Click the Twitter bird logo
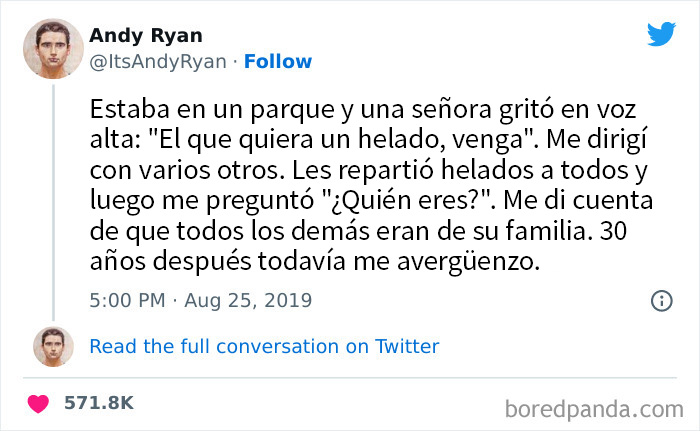 tap(661, 34)
